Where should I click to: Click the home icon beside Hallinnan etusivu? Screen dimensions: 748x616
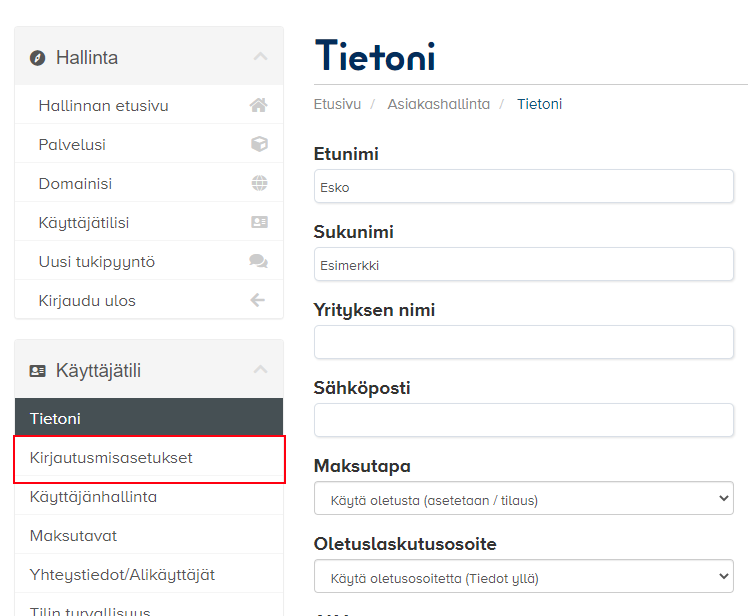(x=259, y=105)
